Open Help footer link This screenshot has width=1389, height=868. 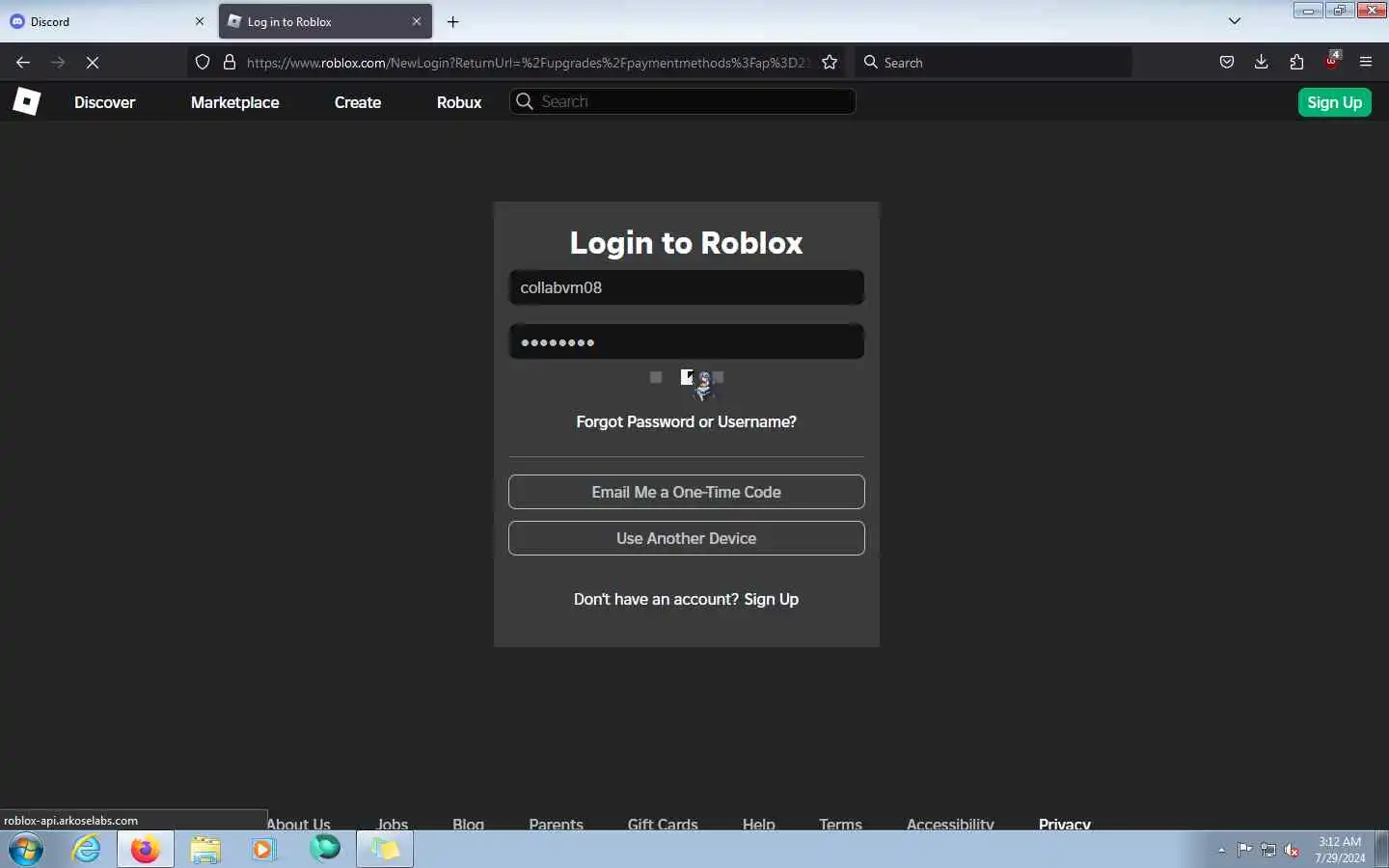(759, 823)
